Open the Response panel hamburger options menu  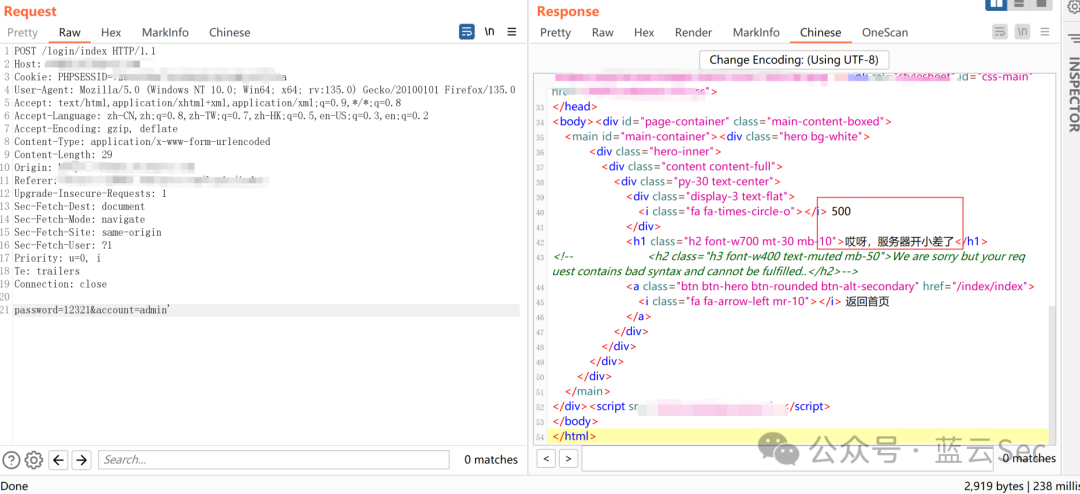[1046, 32]
